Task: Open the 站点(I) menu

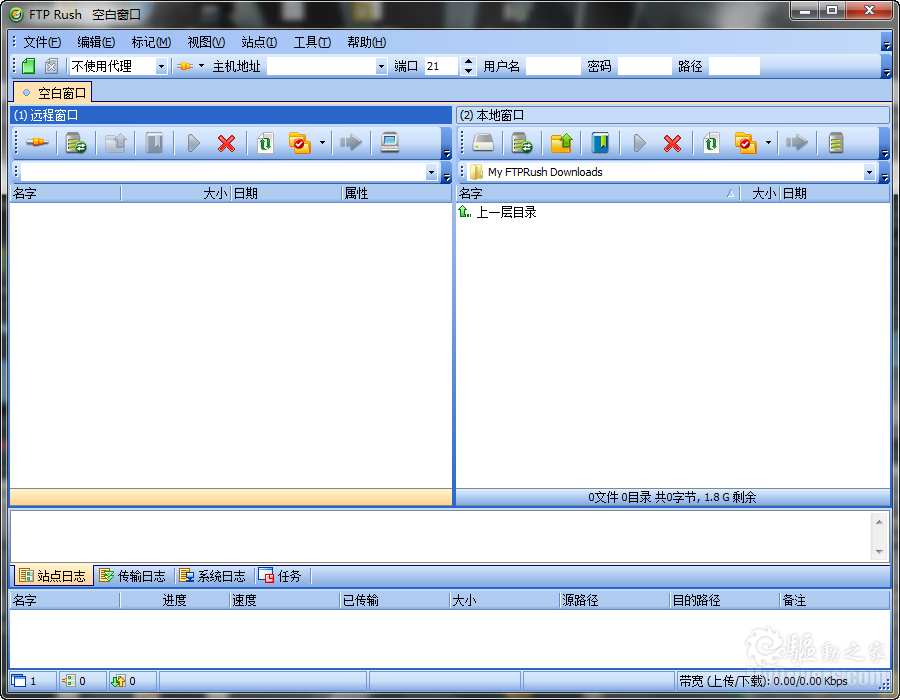Action: coord(259,42)
